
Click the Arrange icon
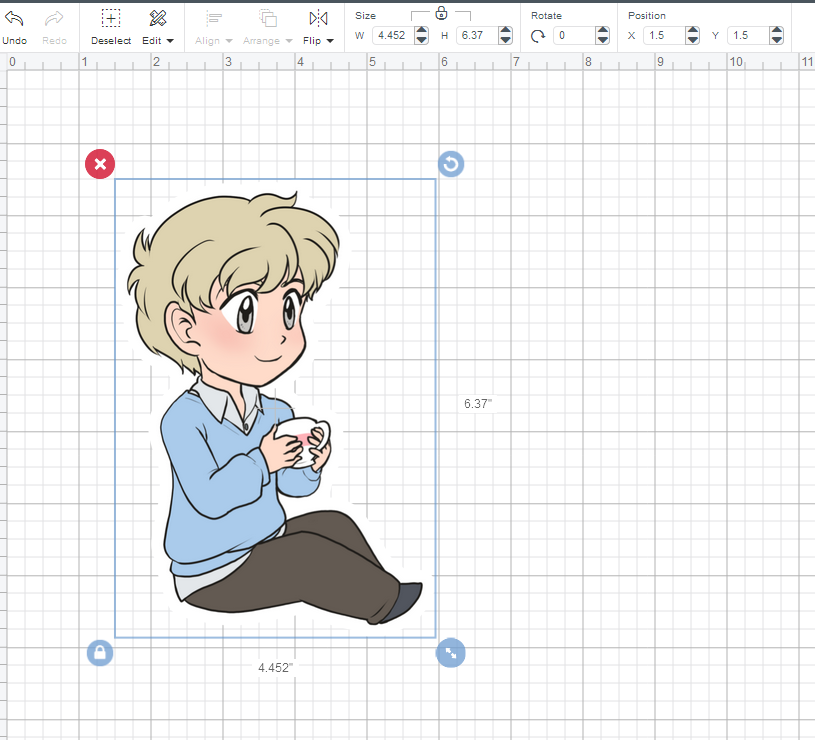point(268,18)
